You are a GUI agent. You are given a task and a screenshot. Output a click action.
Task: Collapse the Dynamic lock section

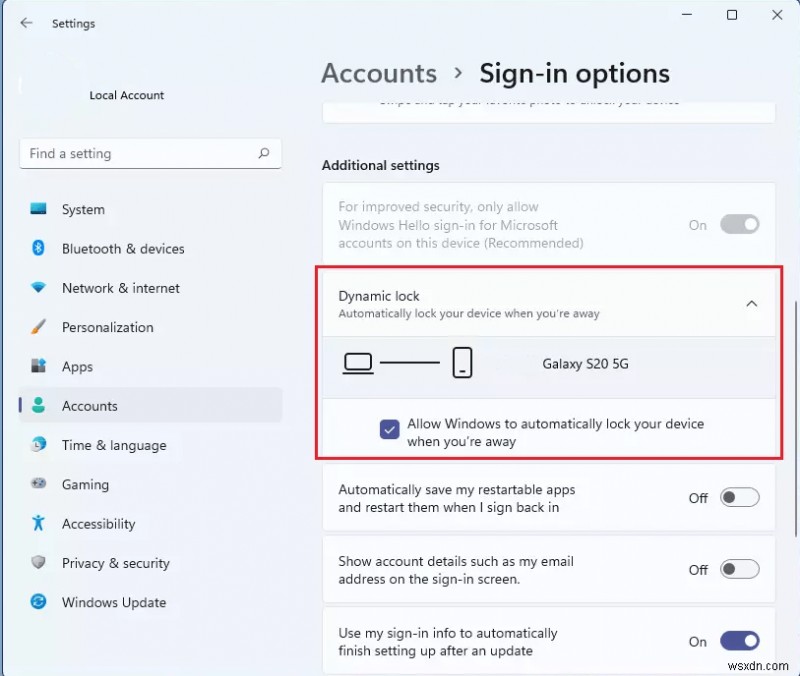tap(752, 302)
